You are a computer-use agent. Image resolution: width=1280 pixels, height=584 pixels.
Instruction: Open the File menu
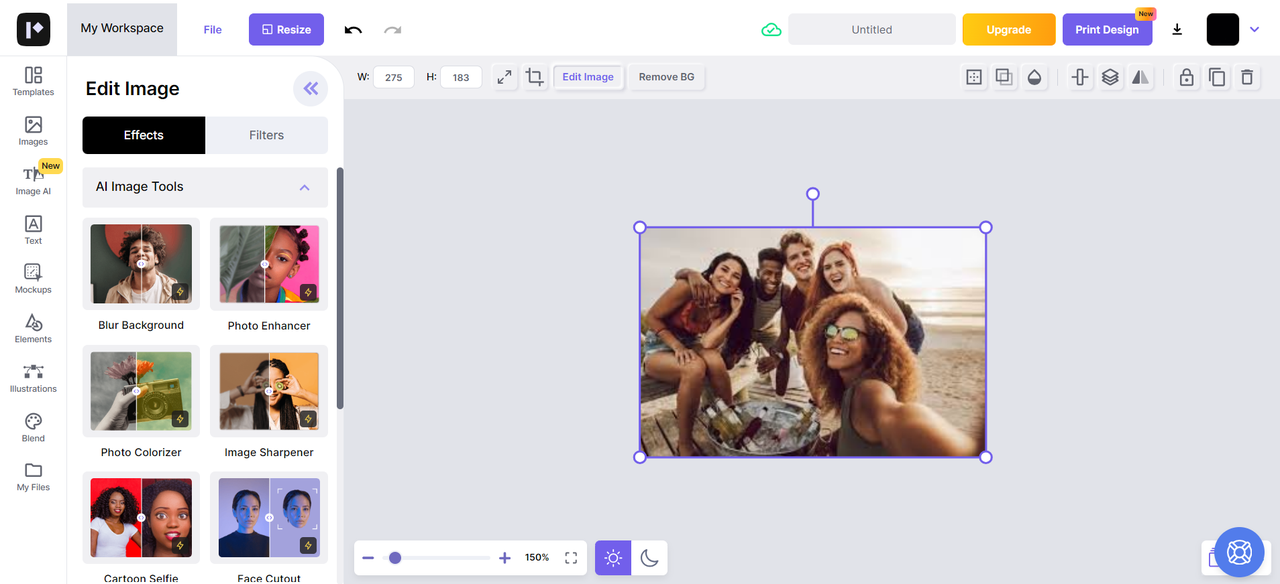point(213,30)
